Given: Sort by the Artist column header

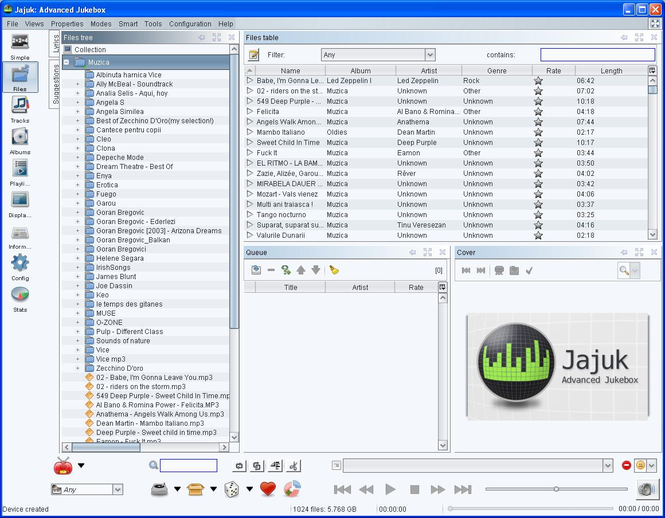Looking at the screenshot, I should click(x=429, y=71).
